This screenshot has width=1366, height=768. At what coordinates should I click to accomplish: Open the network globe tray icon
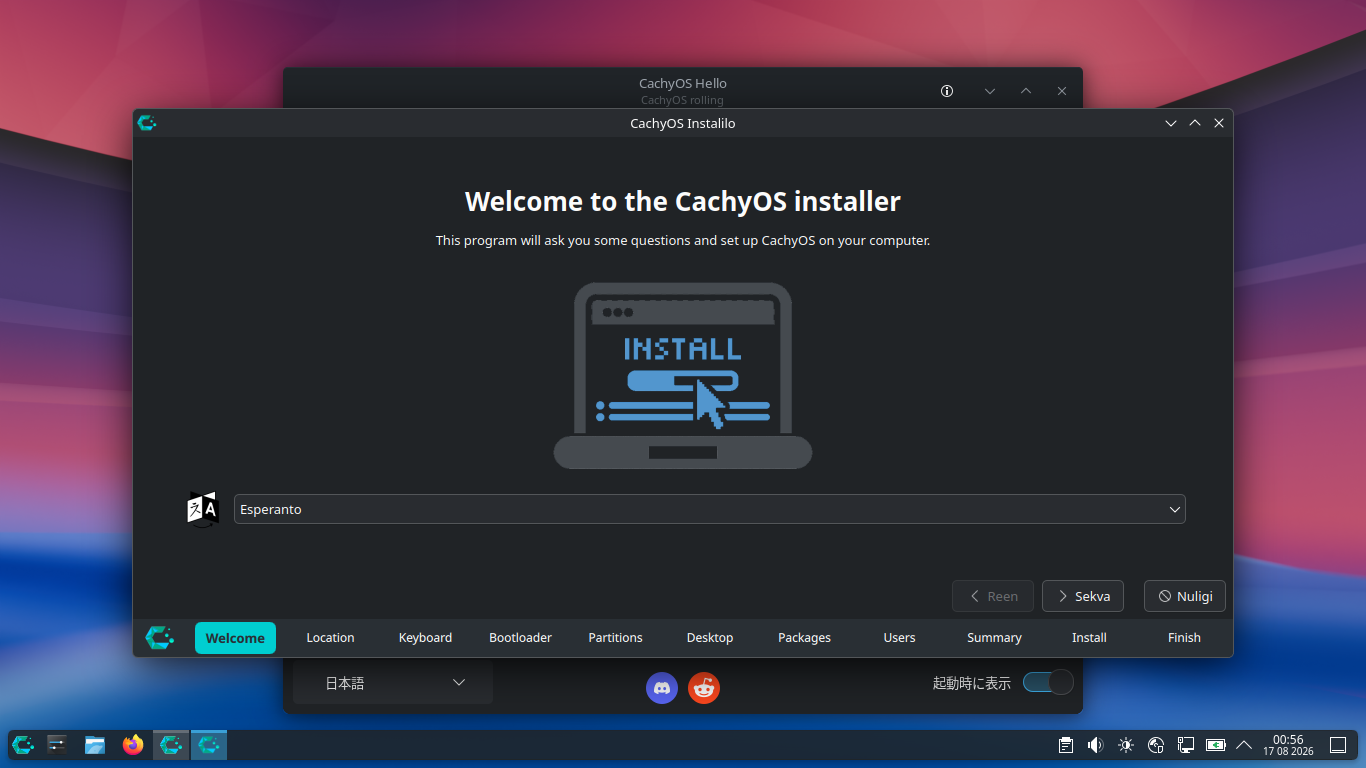1156,745
